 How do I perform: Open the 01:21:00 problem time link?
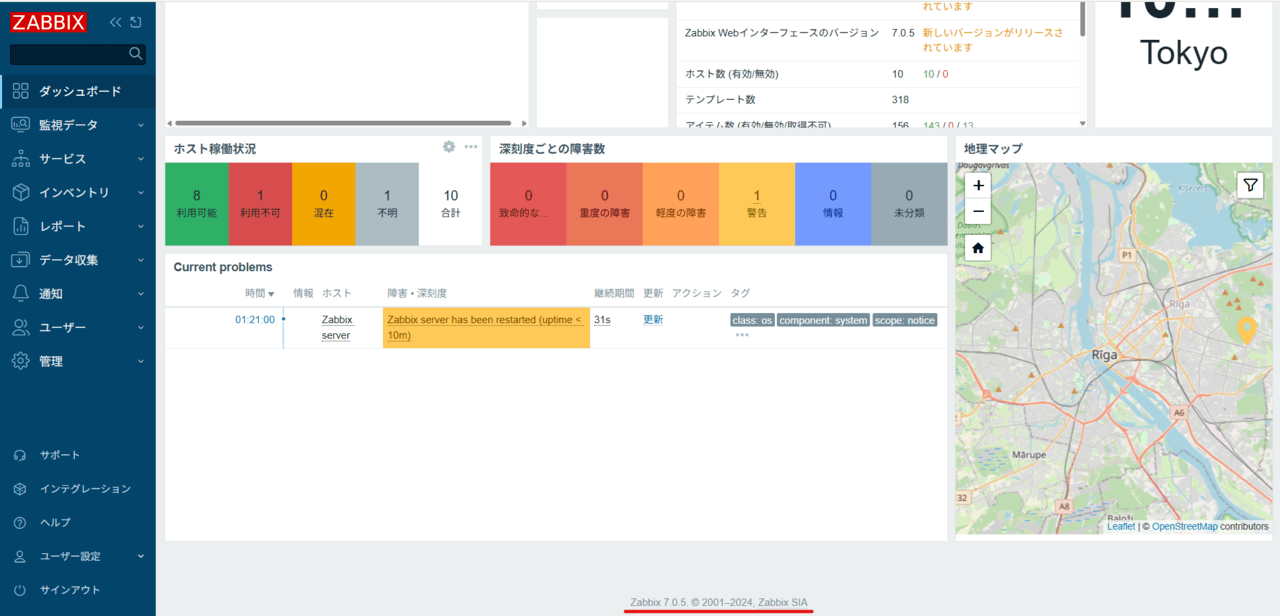(255, 320)
